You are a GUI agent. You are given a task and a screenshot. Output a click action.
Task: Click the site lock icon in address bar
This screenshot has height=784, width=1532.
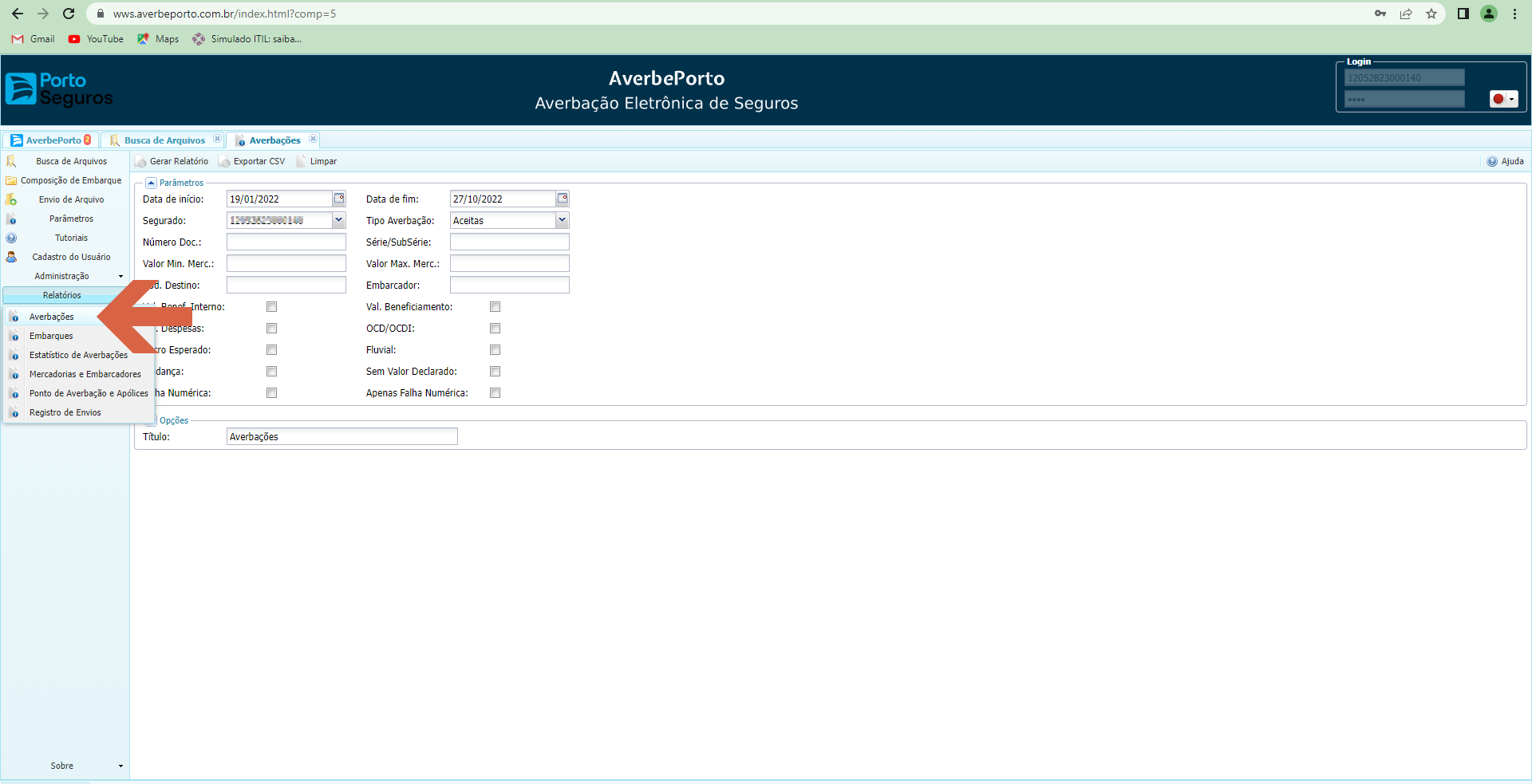click(101, 14)
